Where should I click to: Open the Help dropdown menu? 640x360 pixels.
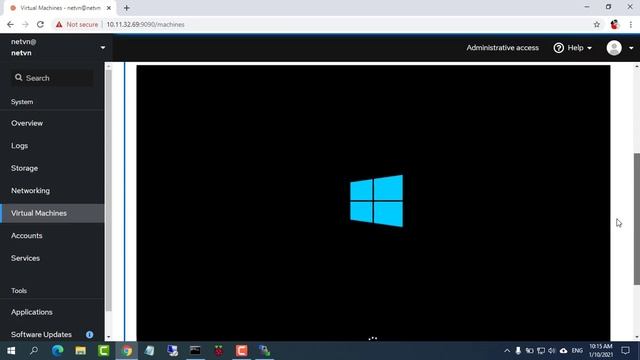point(573,48)
